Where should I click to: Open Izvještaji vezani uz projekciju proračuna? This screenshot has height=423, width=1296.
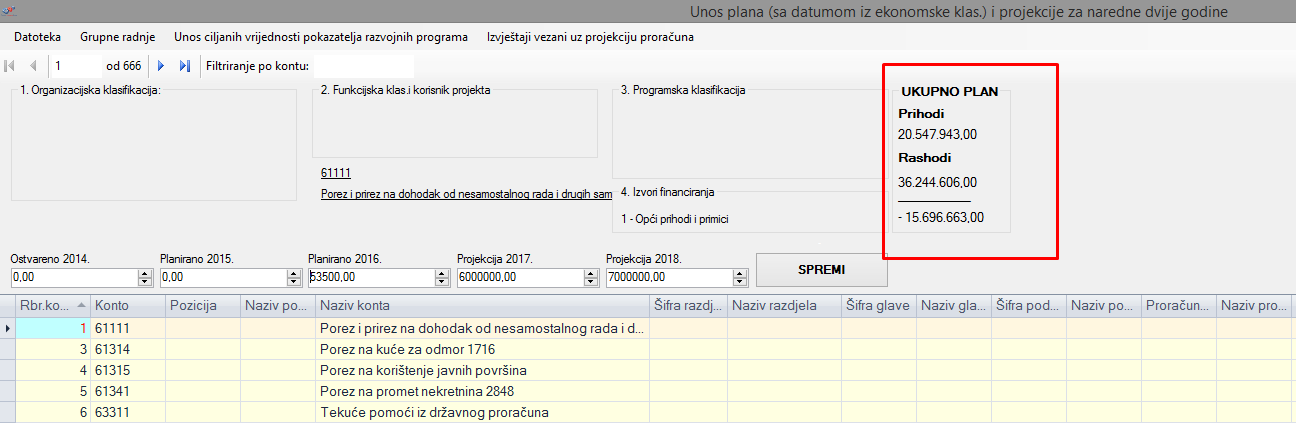590,36
